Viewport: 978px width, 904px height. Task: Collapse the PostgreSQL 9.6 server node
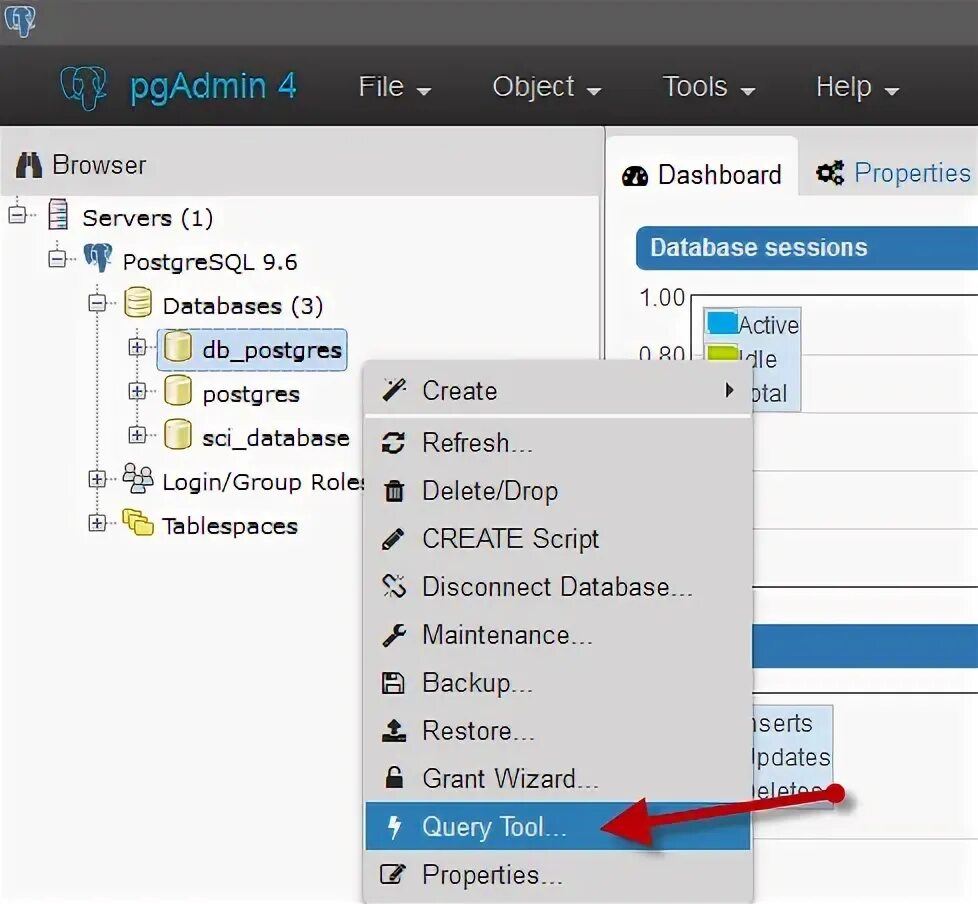(57, 258)
